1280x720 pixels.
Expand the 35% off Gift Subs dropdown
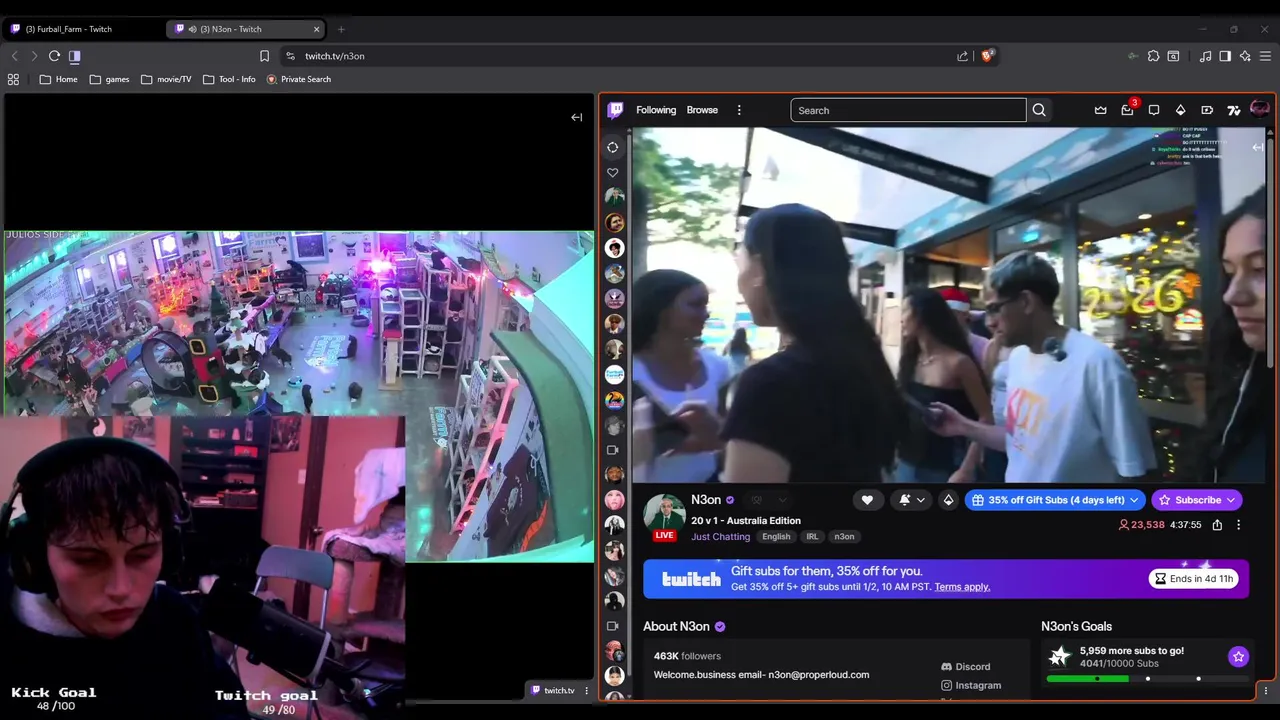pyautogui.click(x=1055, y=500)
